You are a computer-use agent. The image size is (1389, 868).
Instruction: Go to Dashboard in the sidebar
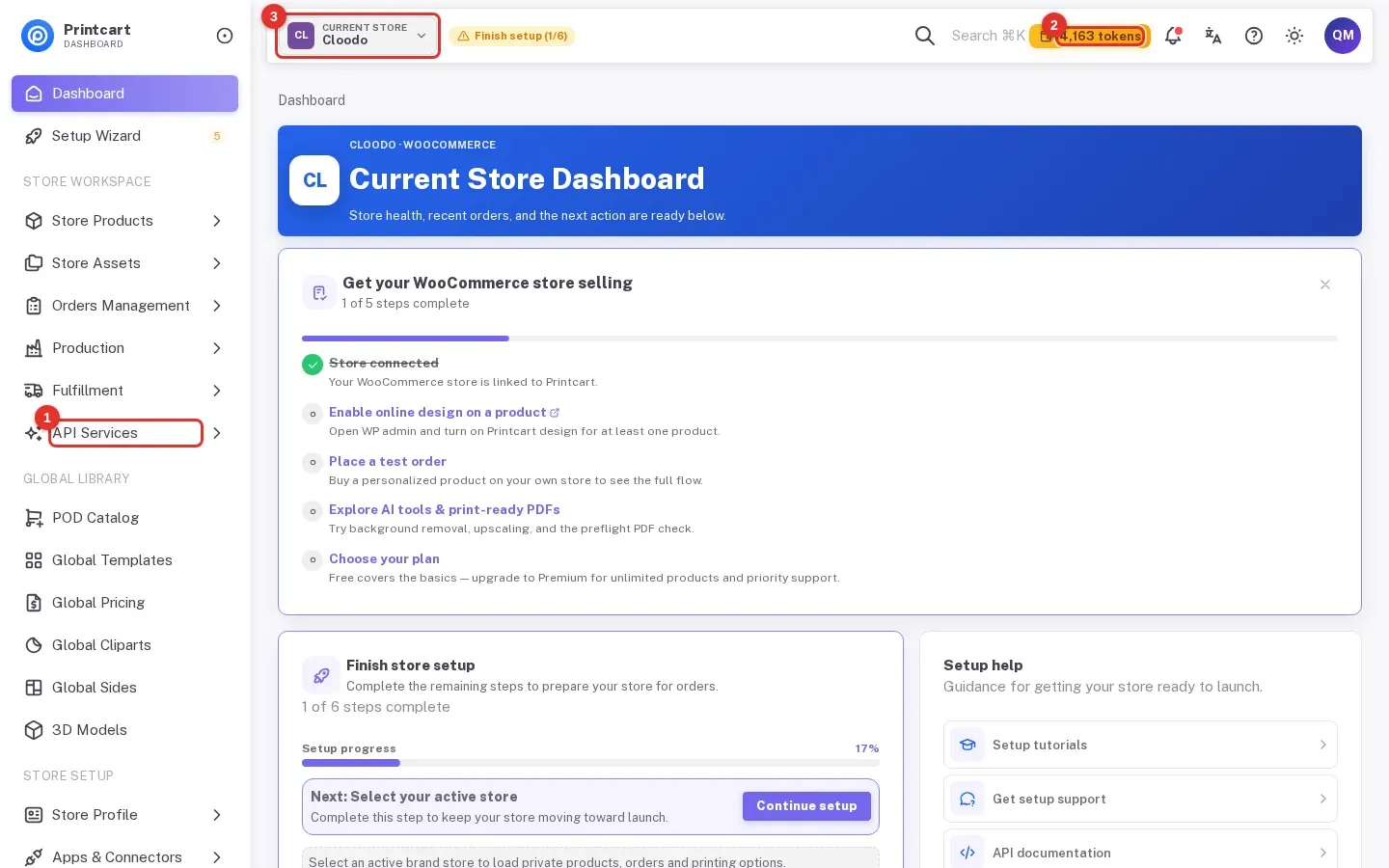(x=124, y=94)
